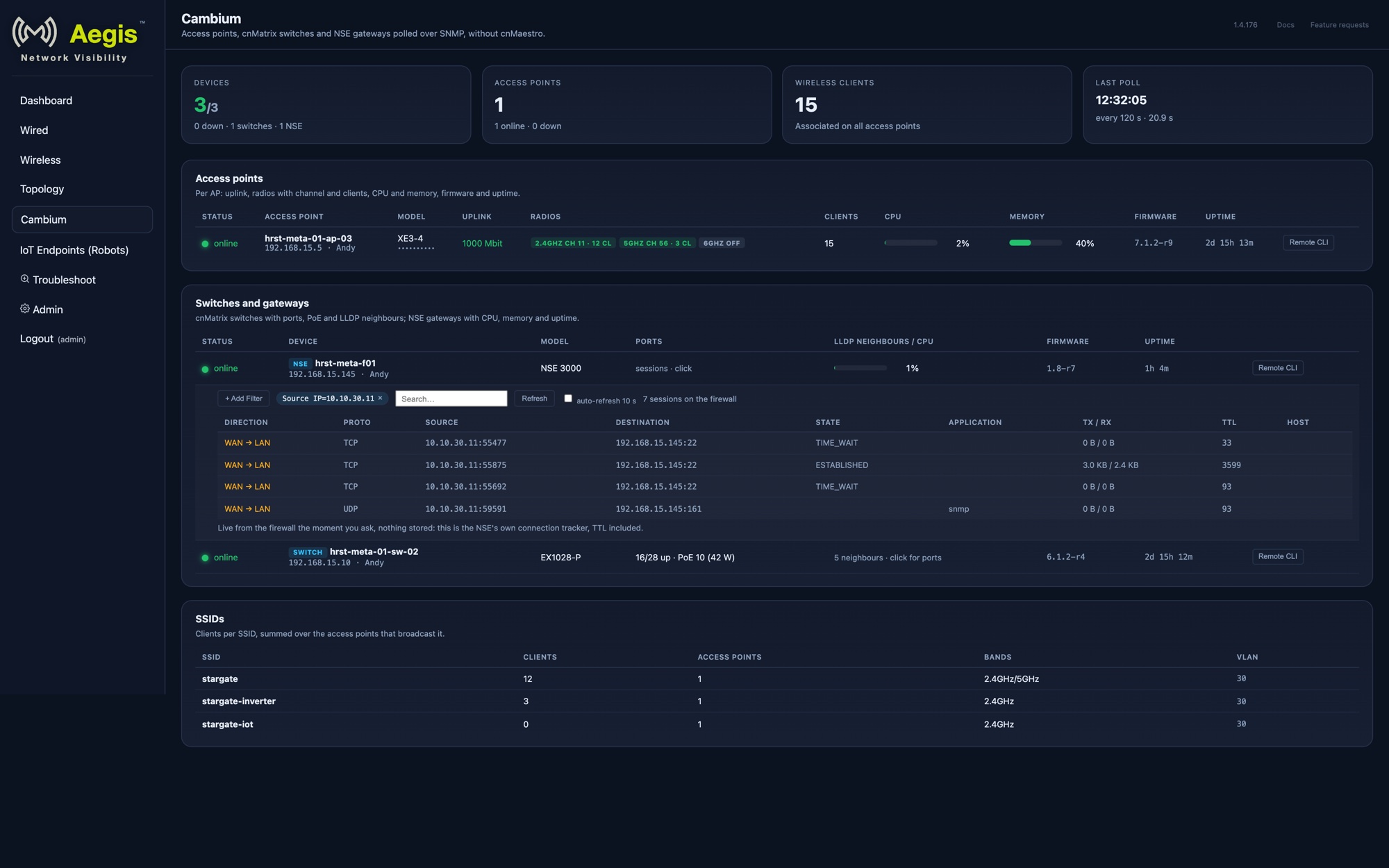Open Topology in sidebar
This screenshot has width=1389, height=868.
pyautogui.click(x=42, y=189)
